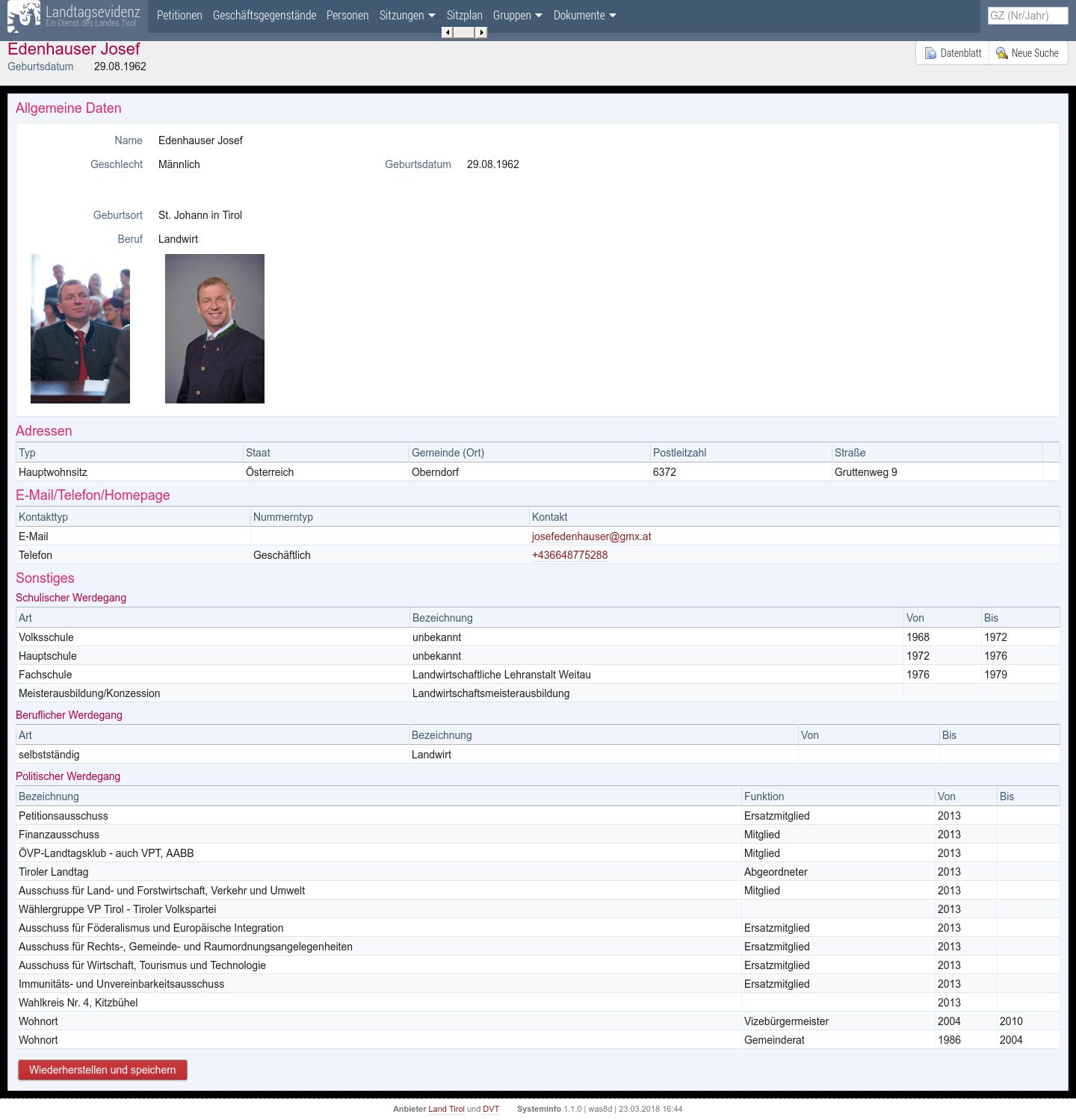Click the Landtagsevidenz eagle logo
1076x1120 pixels.
click(x=24, y=16)
